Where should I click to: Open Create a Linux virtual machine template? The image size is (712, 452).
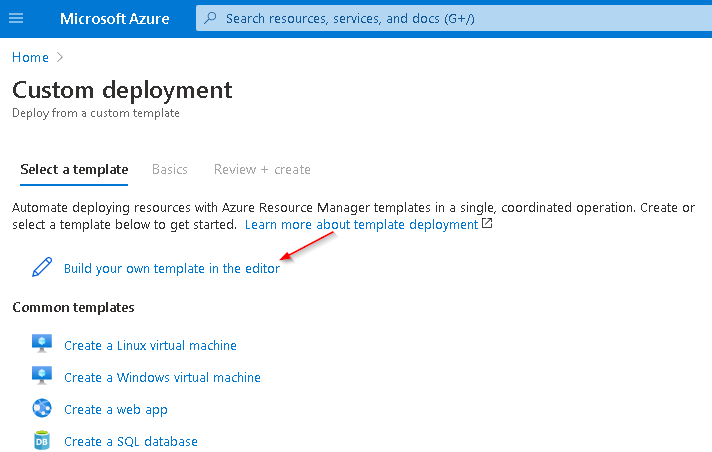[150, 345]
